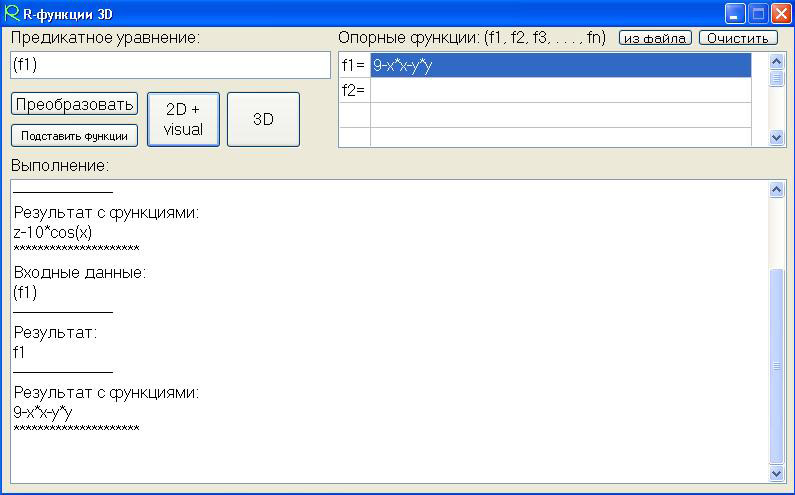Select the f1 cell containing 9-x*x-y*y
Viewport: 795px width, 495px height.
click(x=560, y=66)
